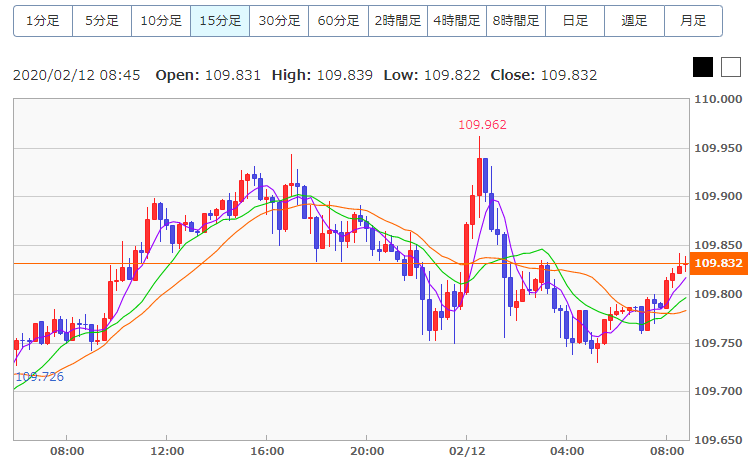Click the 109.800 price axis label

pyautogui.click(x=718, y=294)
